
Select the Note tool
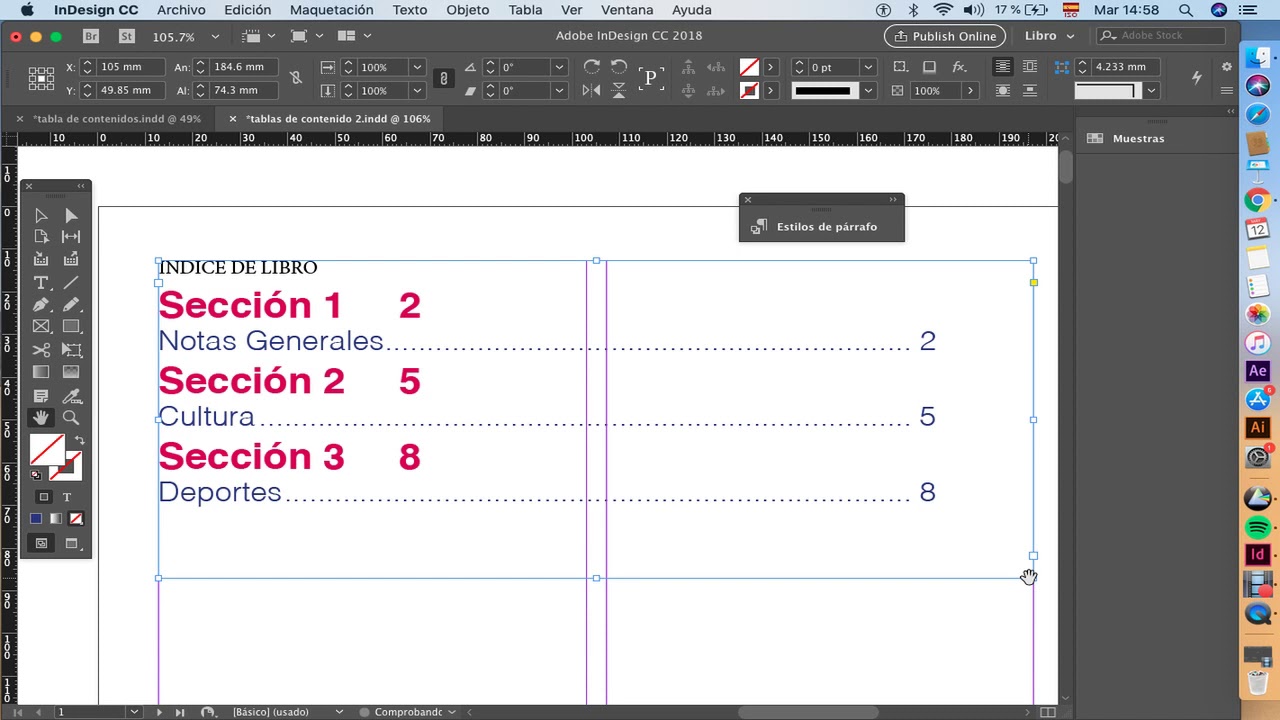[41, 396]
